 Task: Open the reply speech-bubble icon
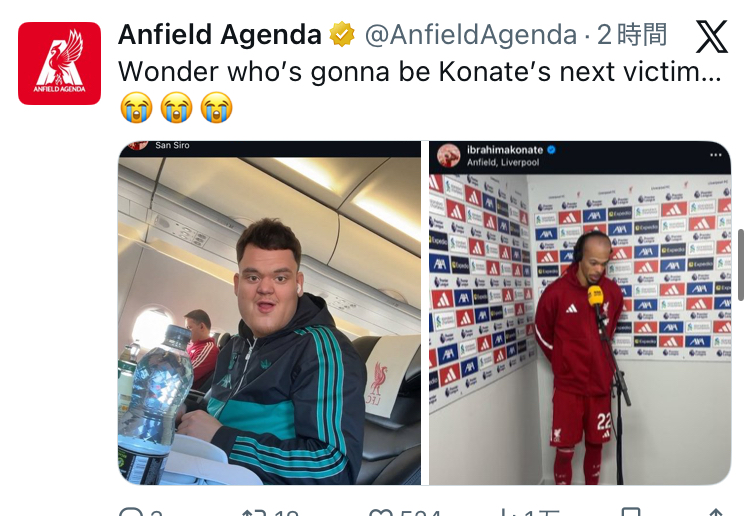point(130,513)
